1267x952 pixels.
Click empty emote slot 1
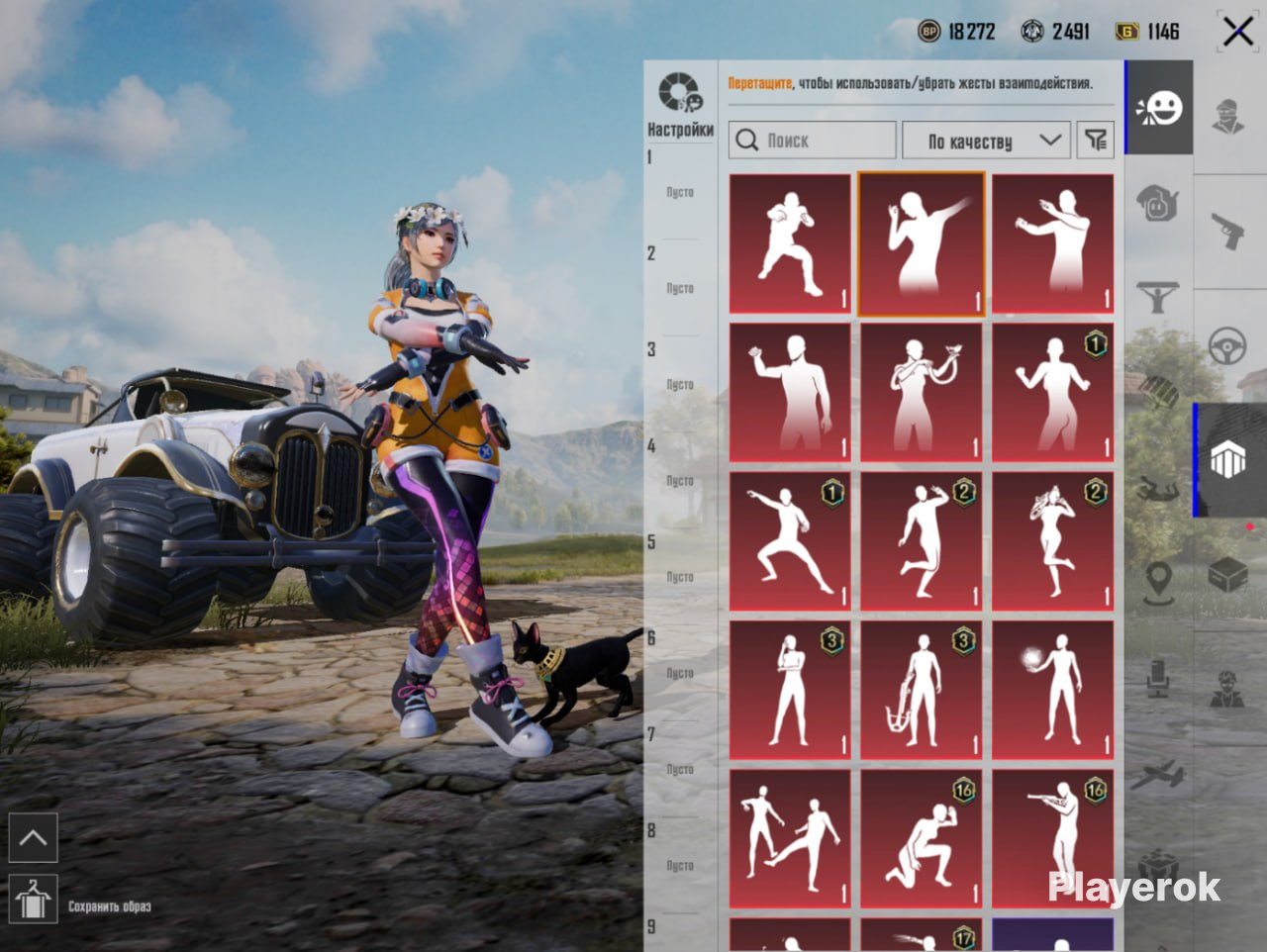click(680, 192)
